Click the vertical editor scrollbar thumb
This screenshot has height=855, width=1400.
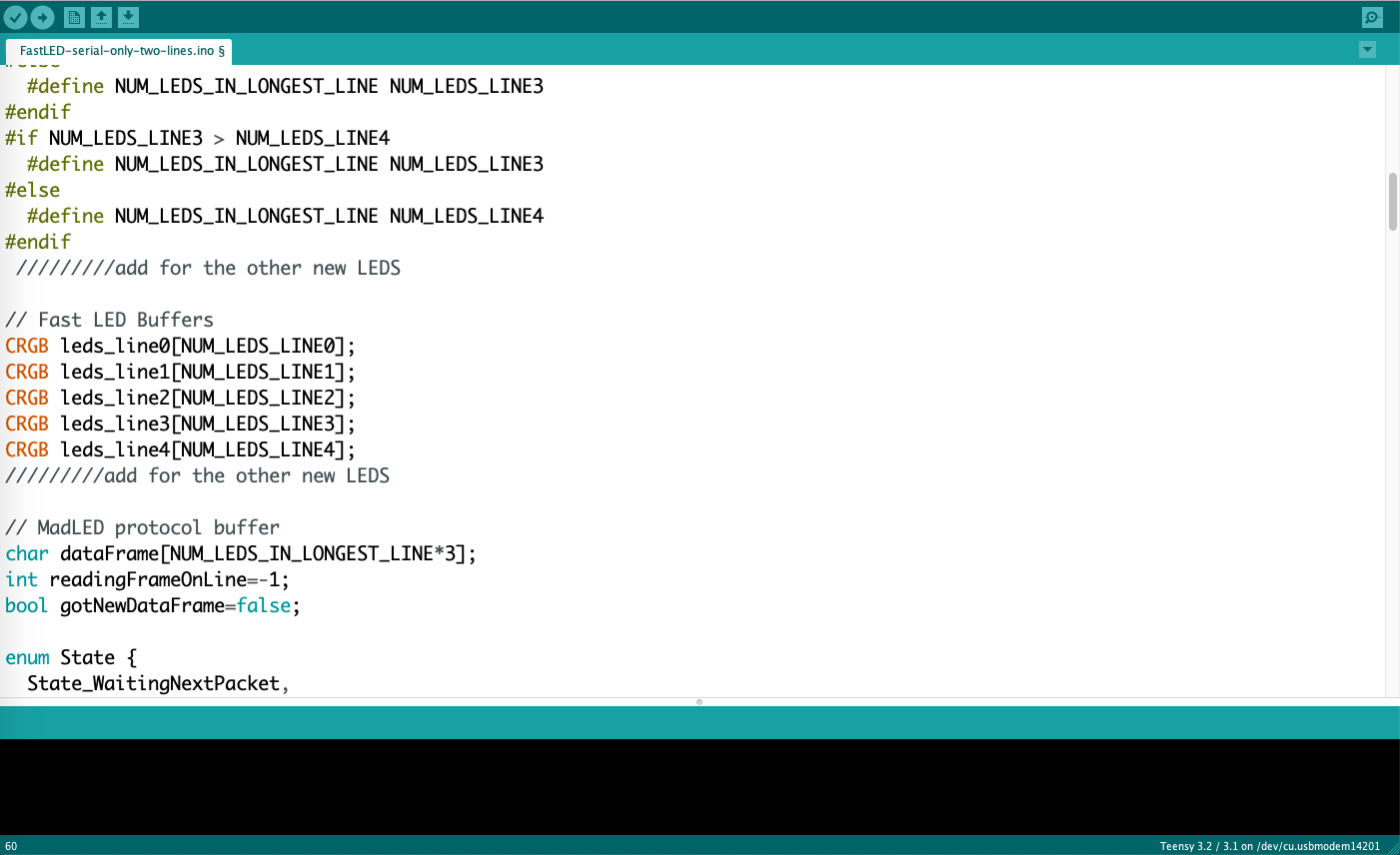click(1392, 201)
